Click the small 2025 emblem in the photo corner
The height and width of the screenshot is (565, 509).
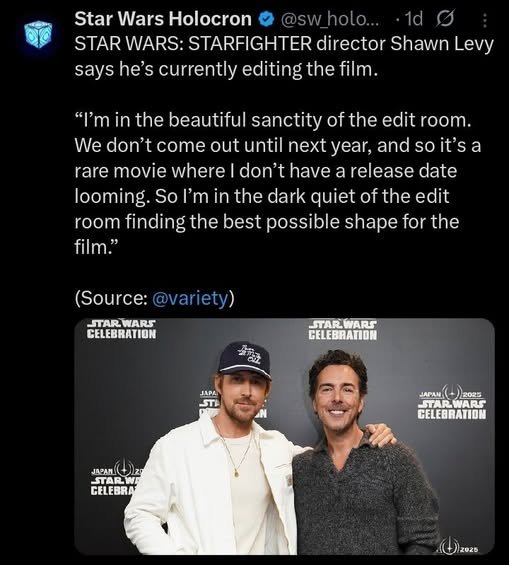(458, 549)
